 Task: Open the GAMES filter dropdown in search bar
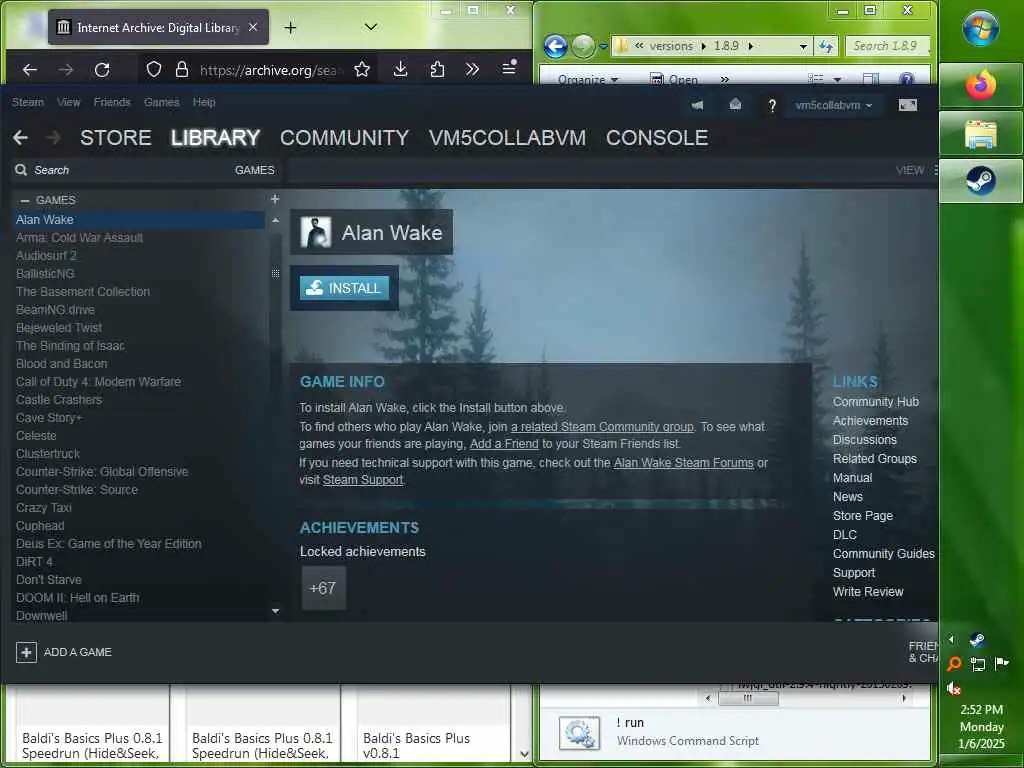point(255,170)
